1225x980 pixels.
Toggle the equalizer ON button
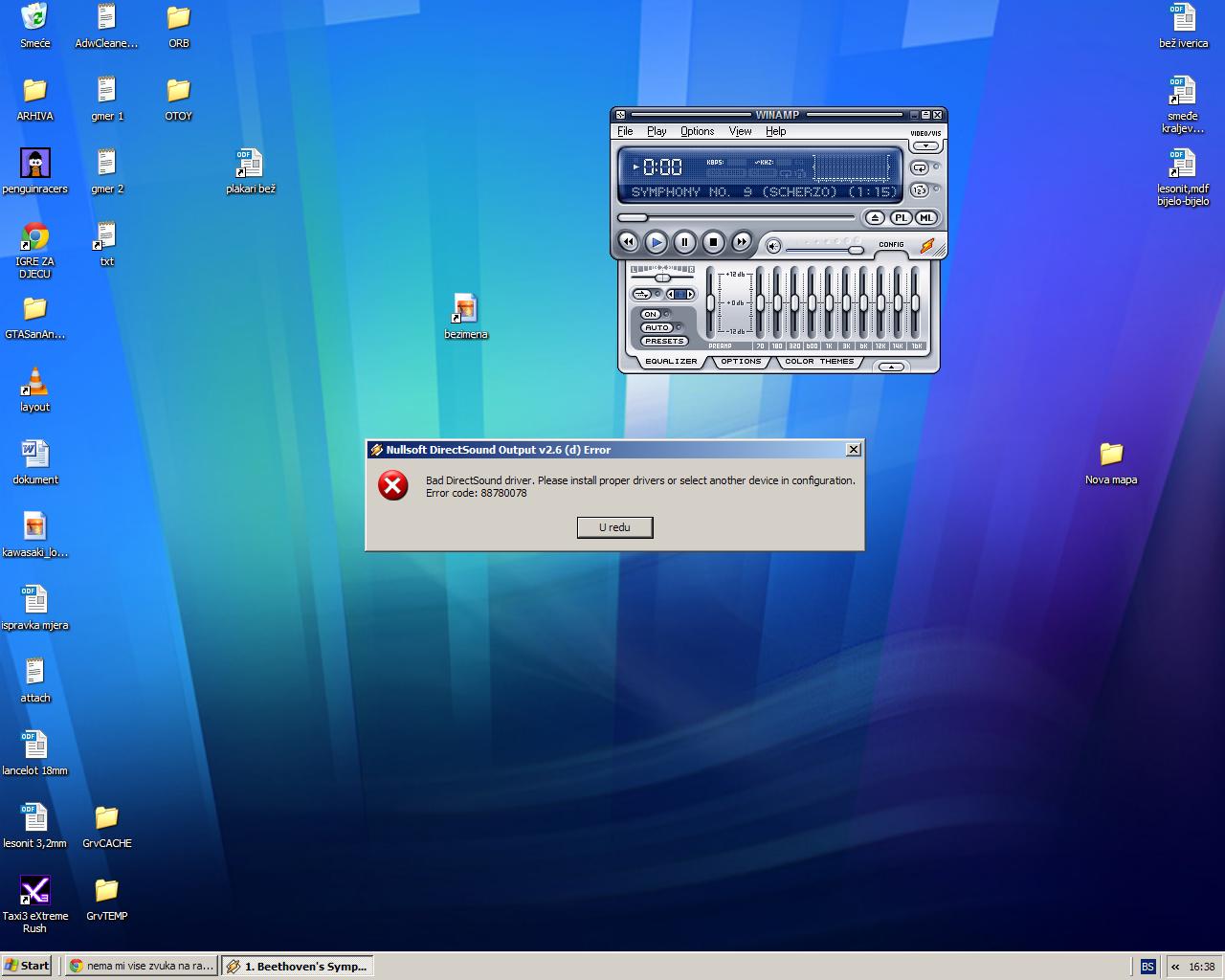(651, 314)
